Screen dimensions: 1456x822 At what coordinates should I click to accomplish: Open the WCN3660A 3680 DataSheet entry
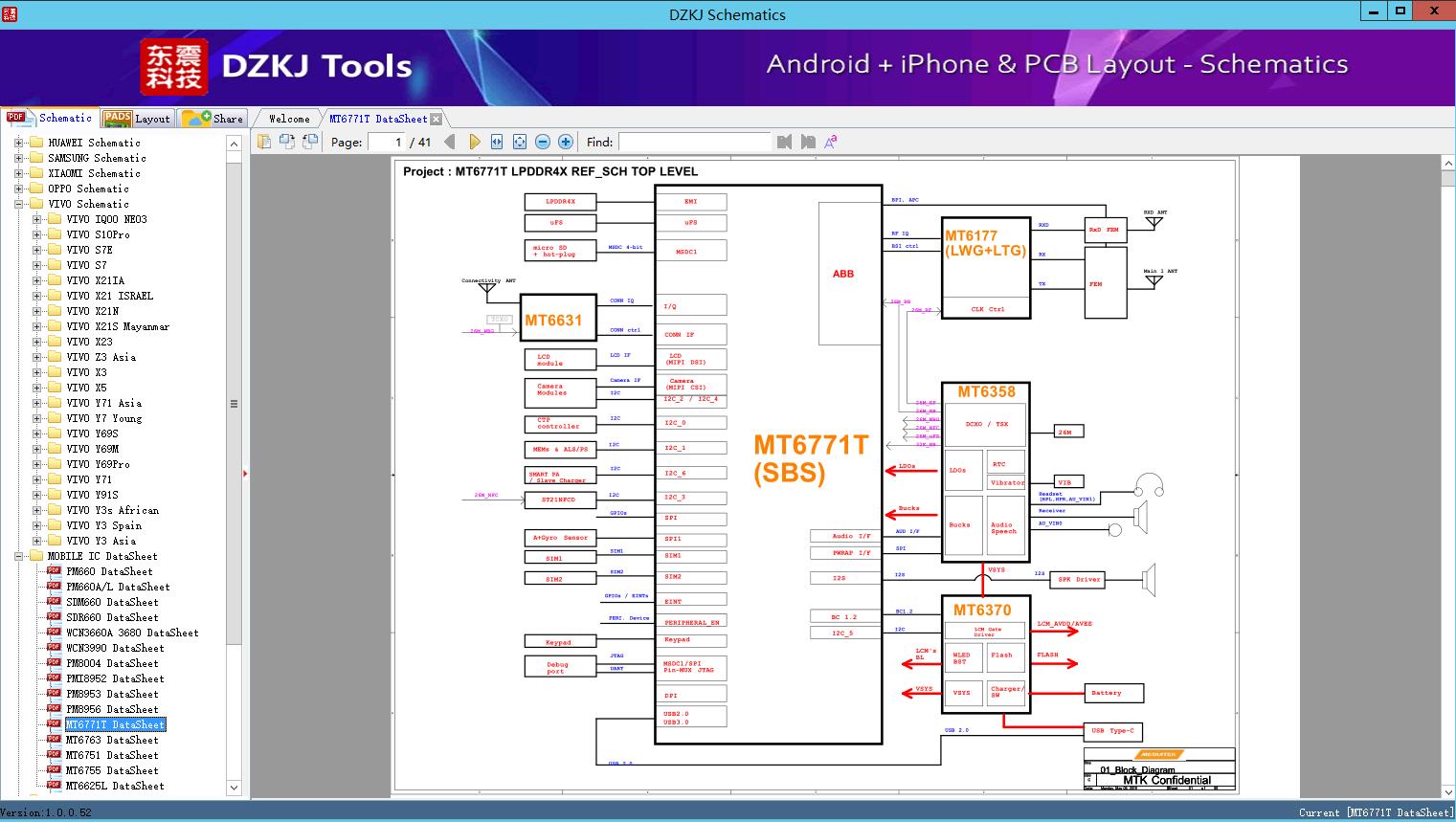132,633
